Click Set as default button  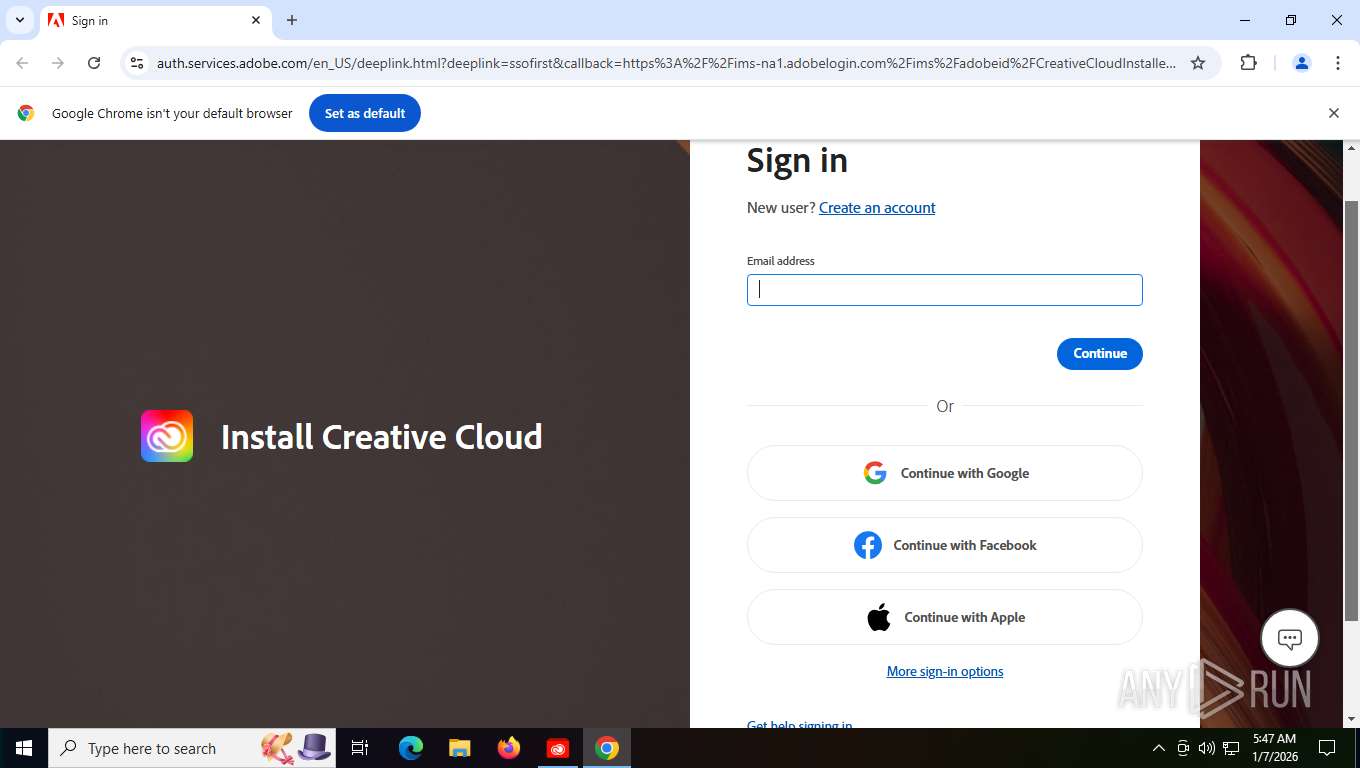pos(365,113)
